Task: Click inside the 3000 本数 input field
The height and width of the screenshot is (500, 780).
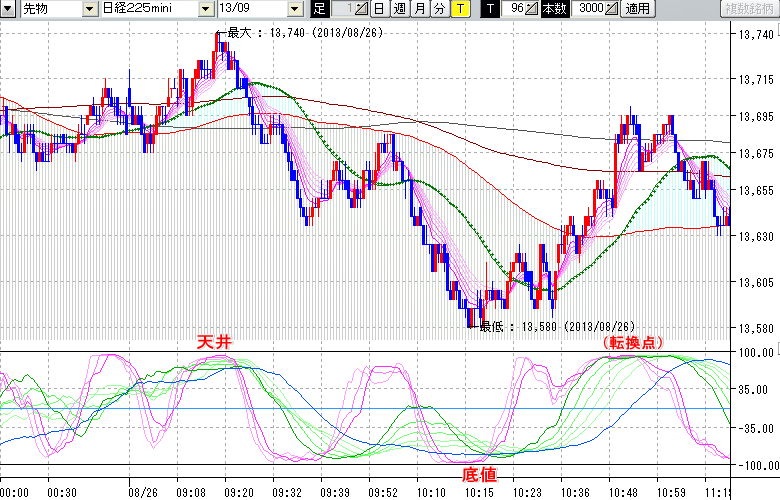Action: tap(588, 9)
